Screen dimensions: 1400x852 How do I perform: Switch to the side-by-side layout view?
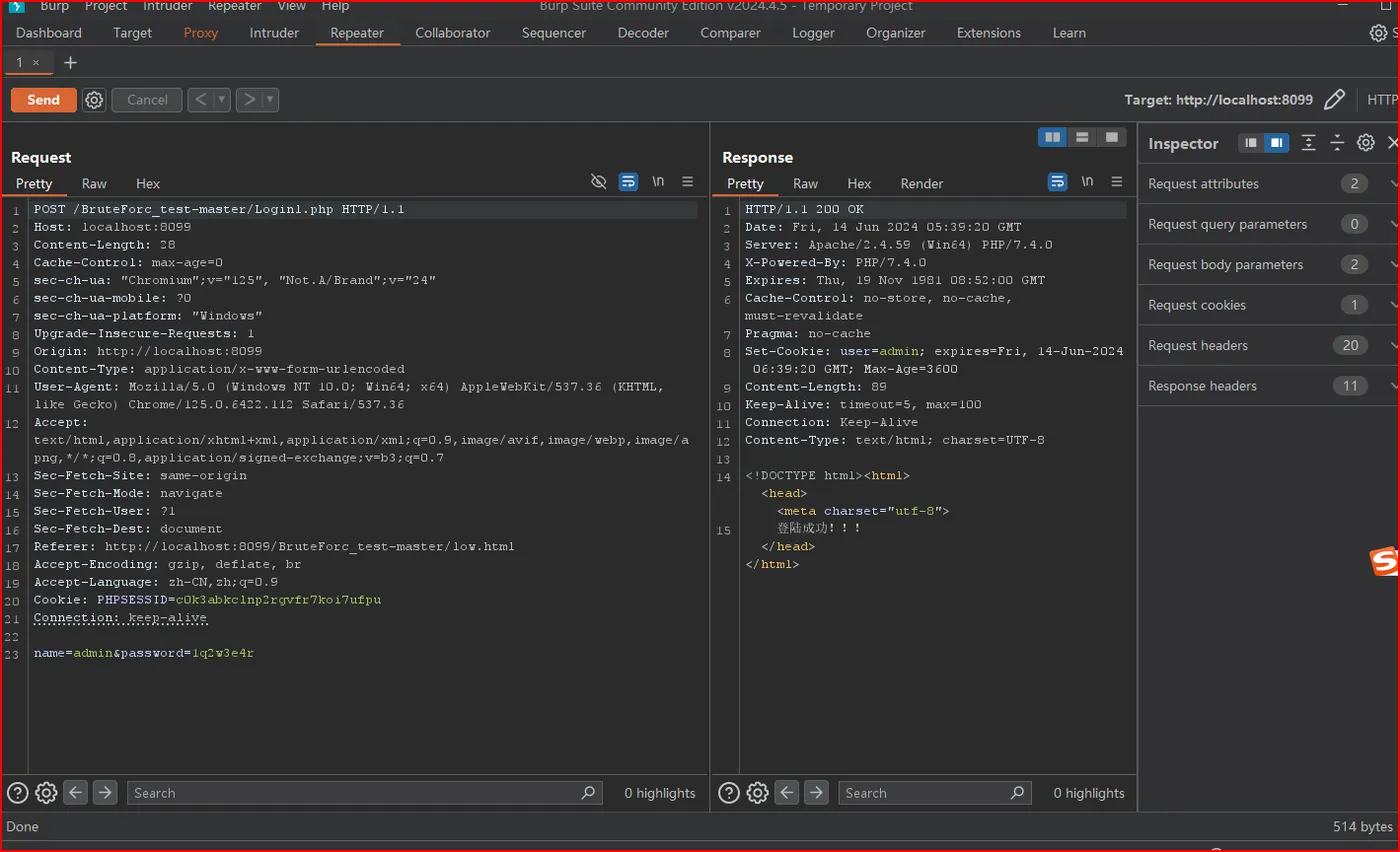[1052, 137]
